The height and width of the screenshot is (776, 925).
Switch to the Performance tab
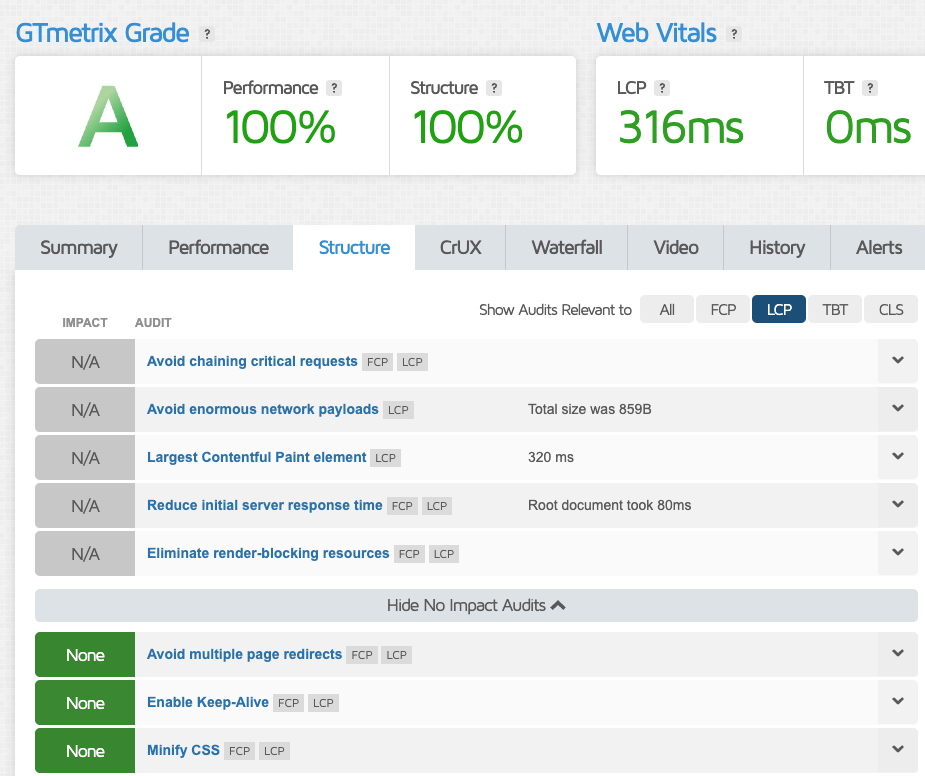click(x=218, y=247)
